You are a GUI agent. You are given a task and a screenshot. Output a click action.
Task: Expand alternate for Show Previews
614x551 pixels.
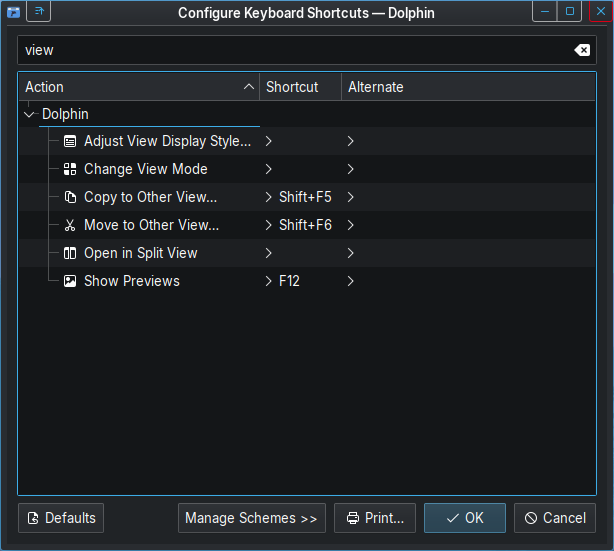click(x=350, y=281)
